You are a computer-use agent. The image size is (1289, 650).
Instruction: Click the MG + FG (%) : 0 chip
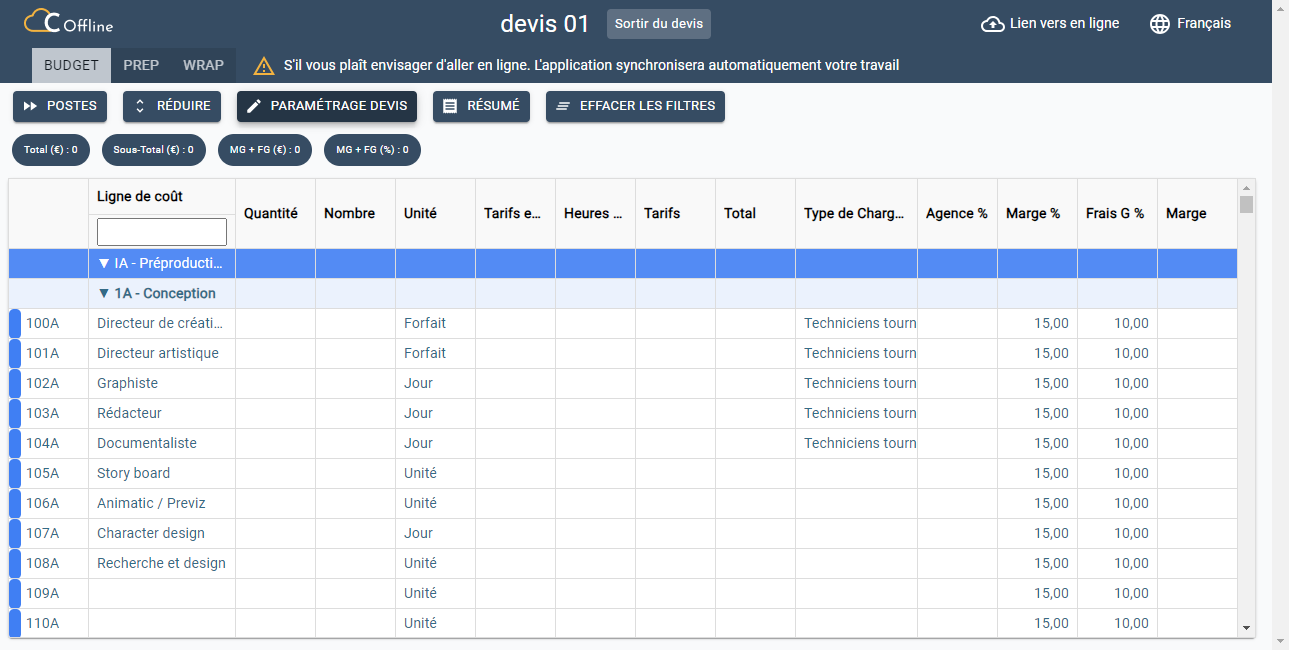tap(372, 150)
